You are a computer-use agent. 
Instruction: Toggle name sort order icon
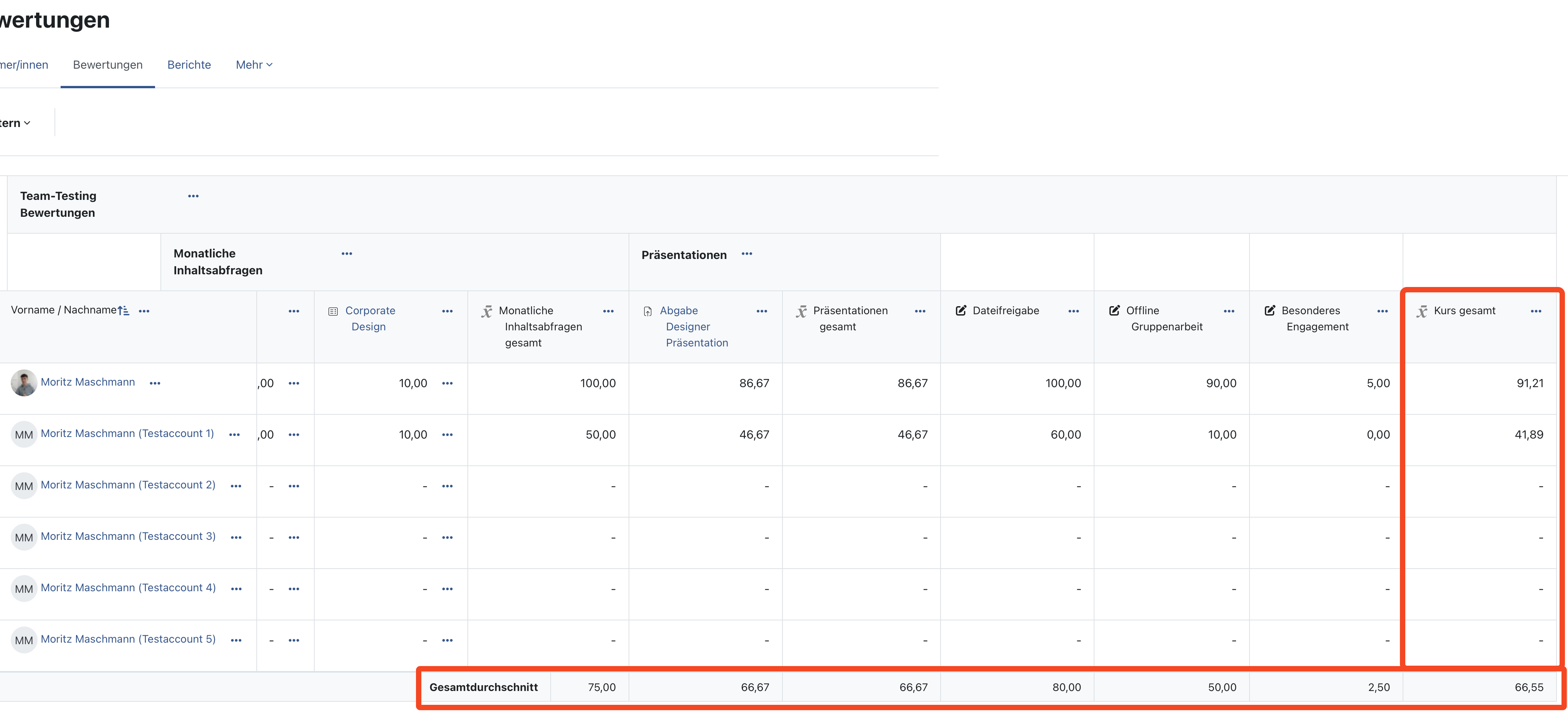[124, 310]
